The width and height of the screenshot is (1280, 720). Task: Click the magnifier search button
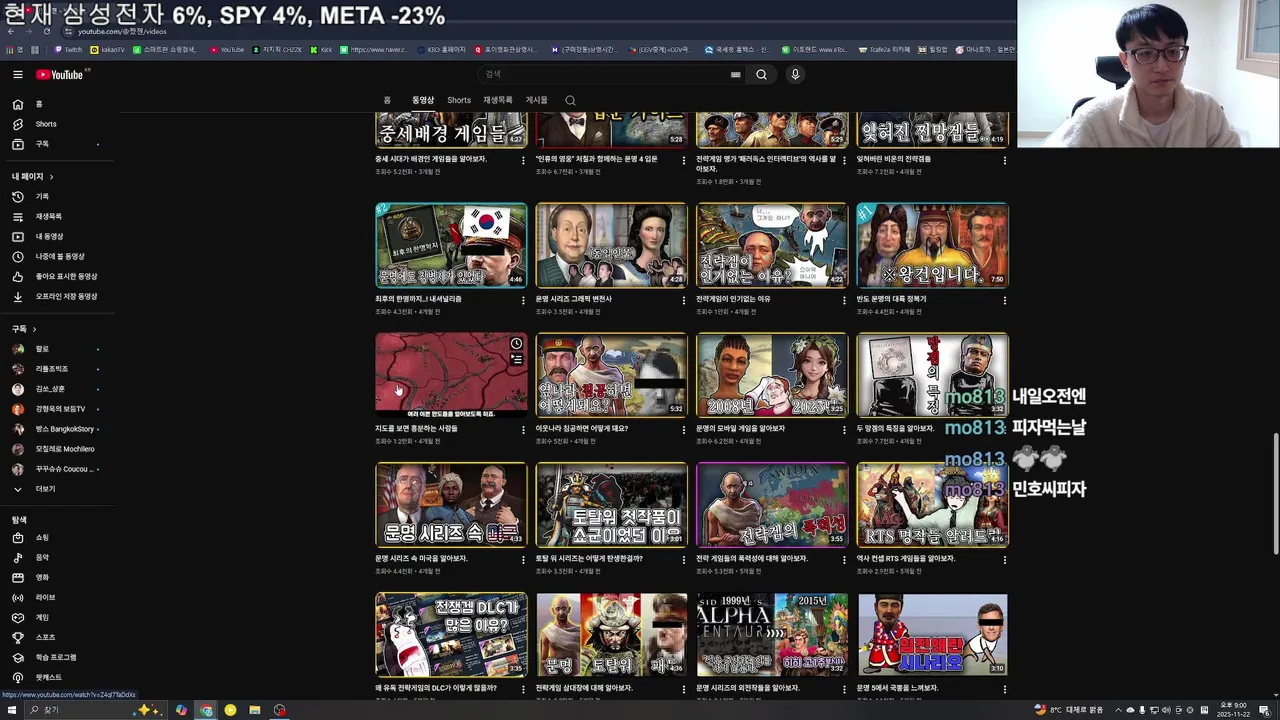(x=761, y=74)
